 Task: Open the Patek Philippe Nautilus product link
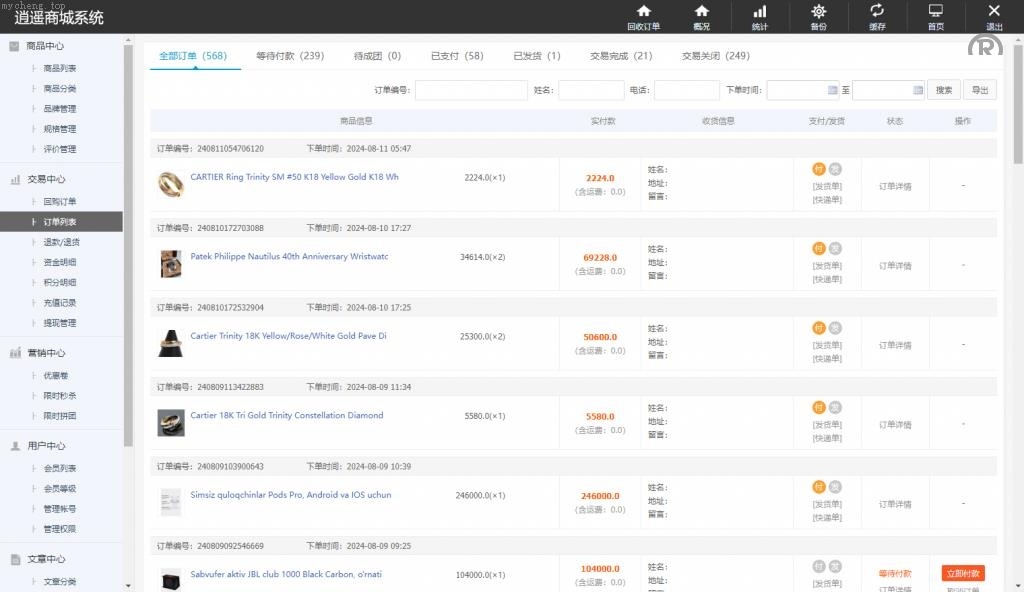click(289, 257)
